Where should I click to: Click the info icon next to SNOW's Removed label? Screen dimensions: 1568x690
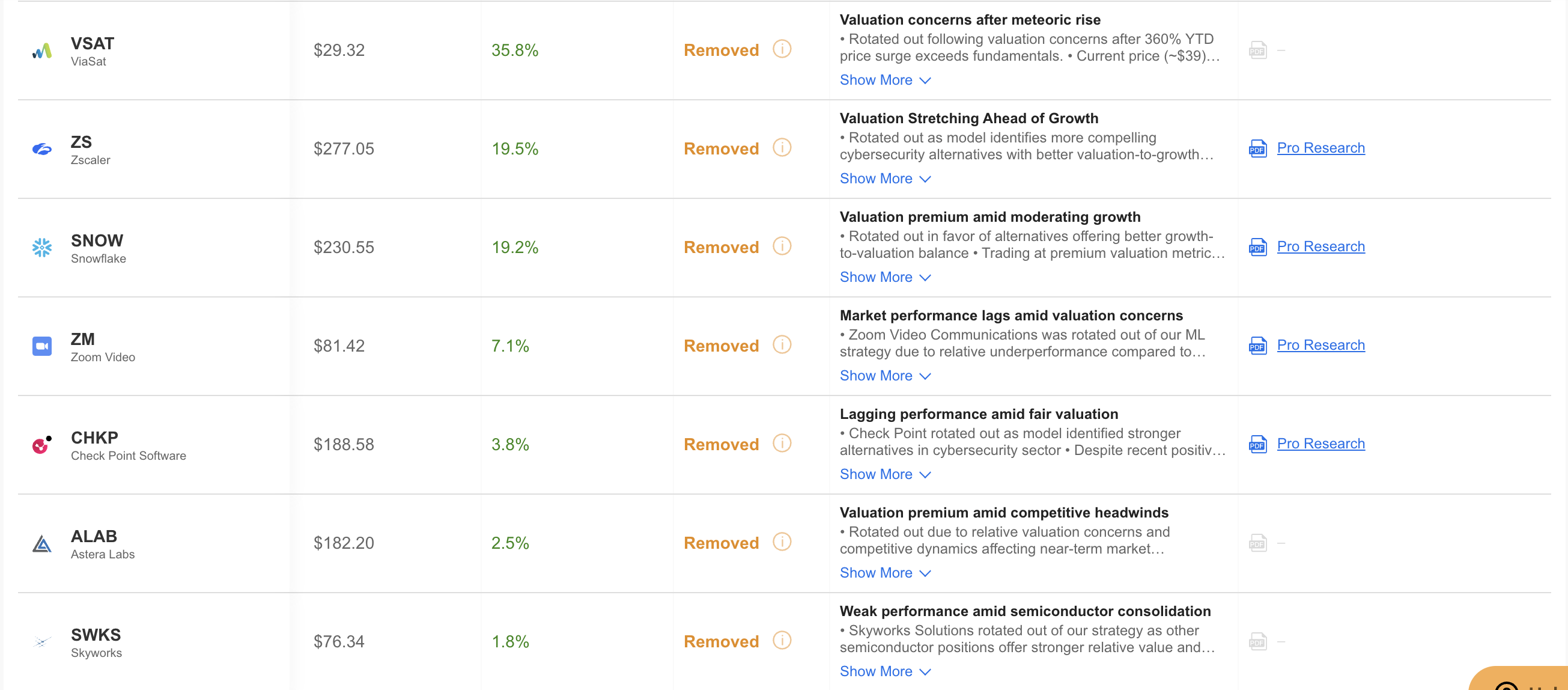pyautogui.click(x=782, y=246)
